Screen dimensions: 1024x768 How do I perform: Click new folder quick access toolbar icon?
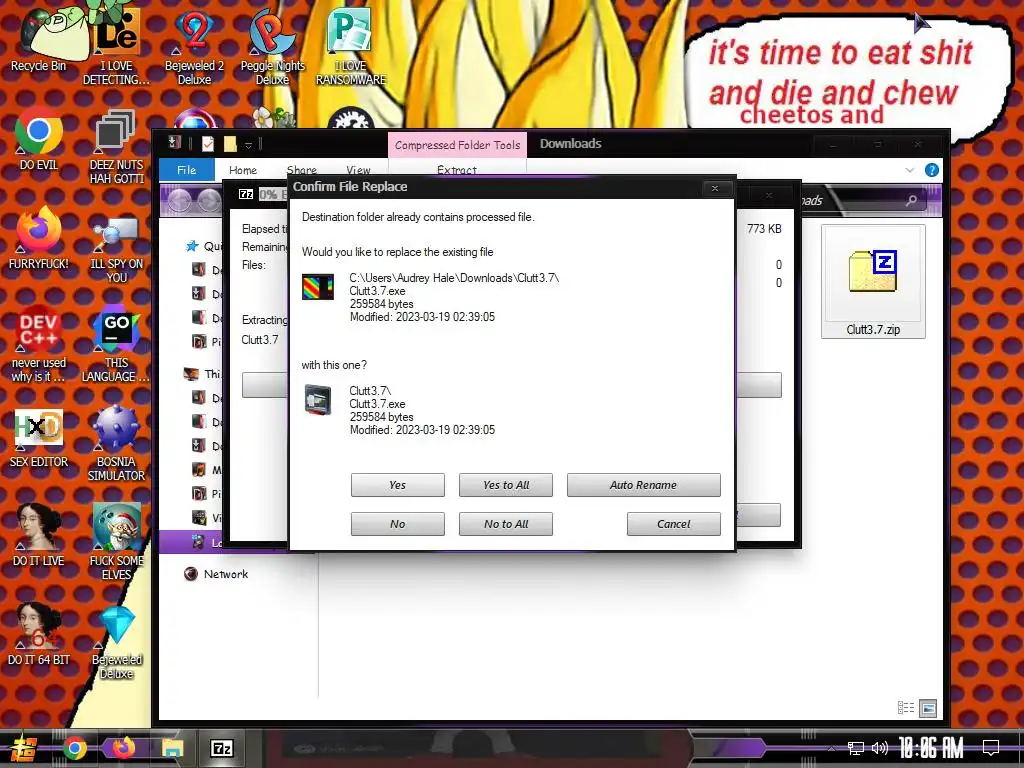(x=230, y=144)
